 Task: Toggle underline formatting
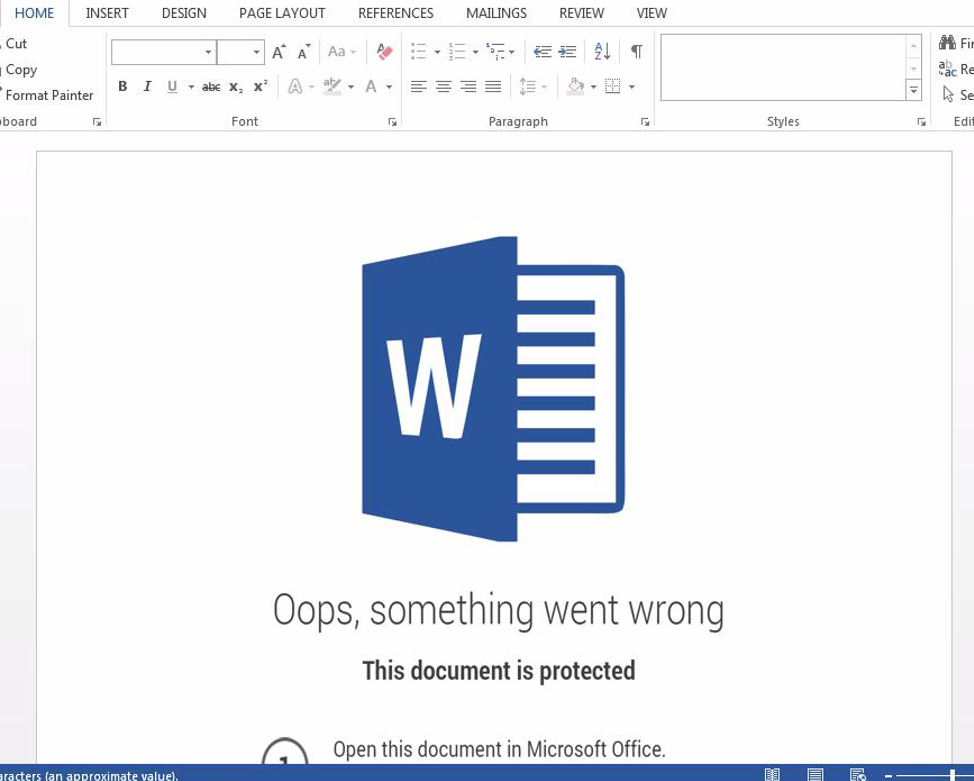tap(172, 86)
